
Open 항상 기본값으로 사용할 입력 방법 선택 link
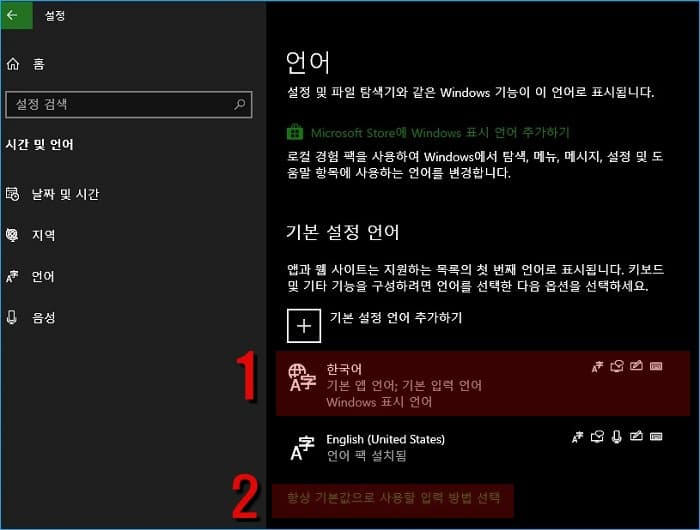(x=393, y=498)
